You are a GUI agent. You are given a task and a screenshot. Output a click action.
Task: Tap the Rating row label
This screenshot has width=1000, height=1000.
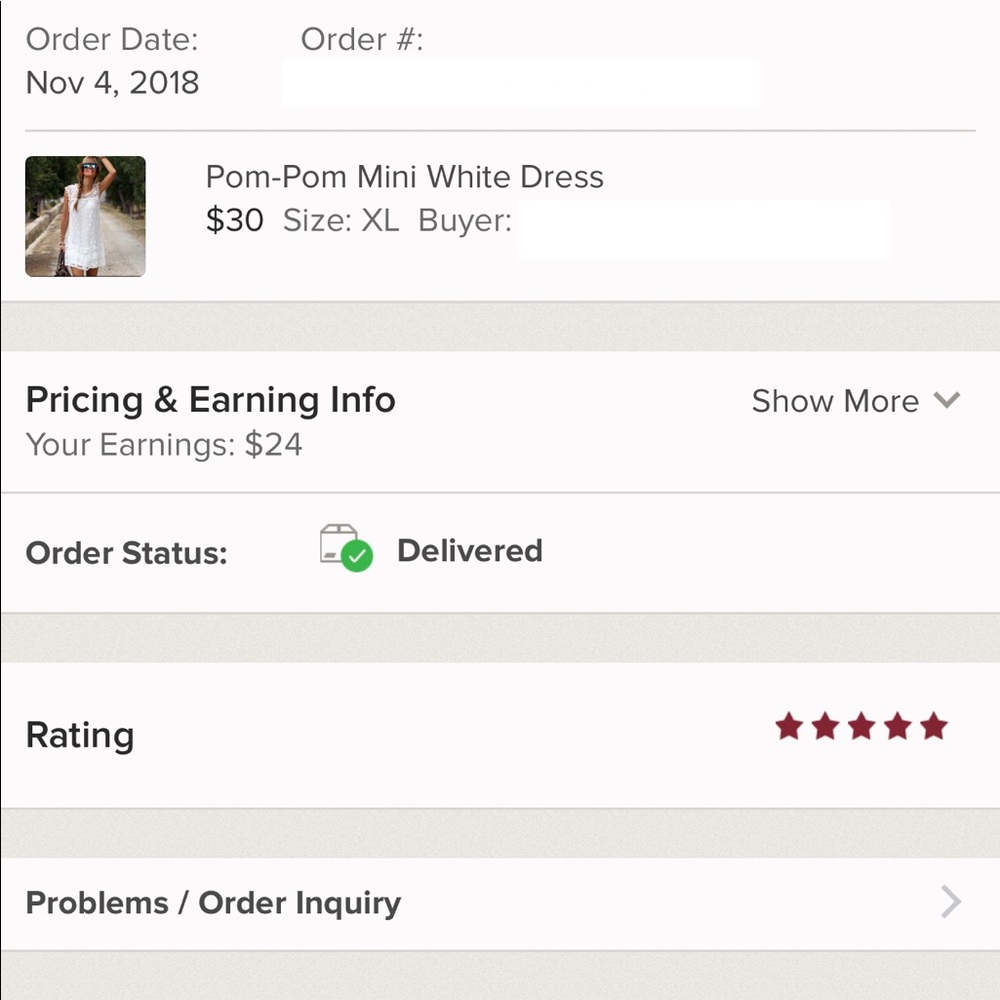80,735
